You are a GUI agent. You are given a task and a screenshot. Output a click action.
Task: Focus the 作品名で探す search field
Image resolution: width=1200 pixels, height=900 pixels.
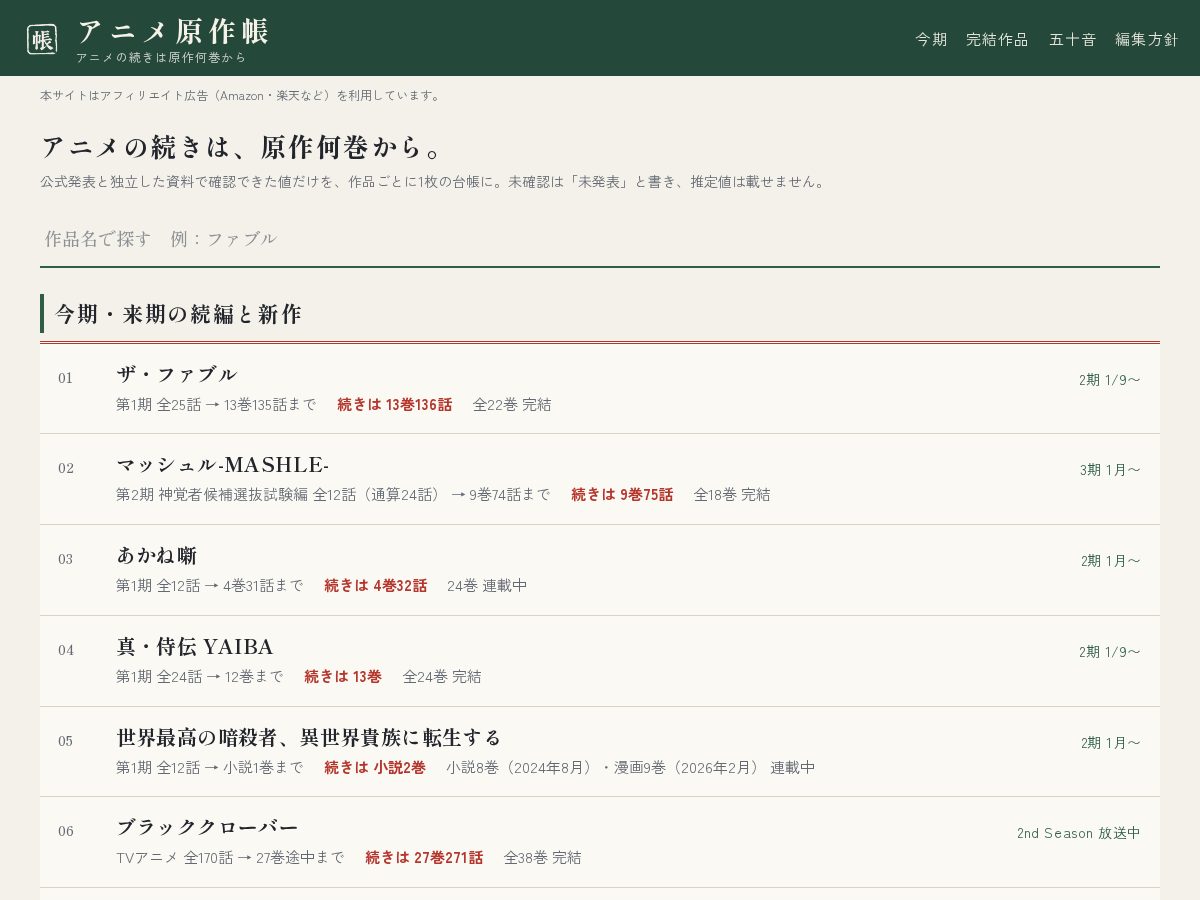[600, 239]
